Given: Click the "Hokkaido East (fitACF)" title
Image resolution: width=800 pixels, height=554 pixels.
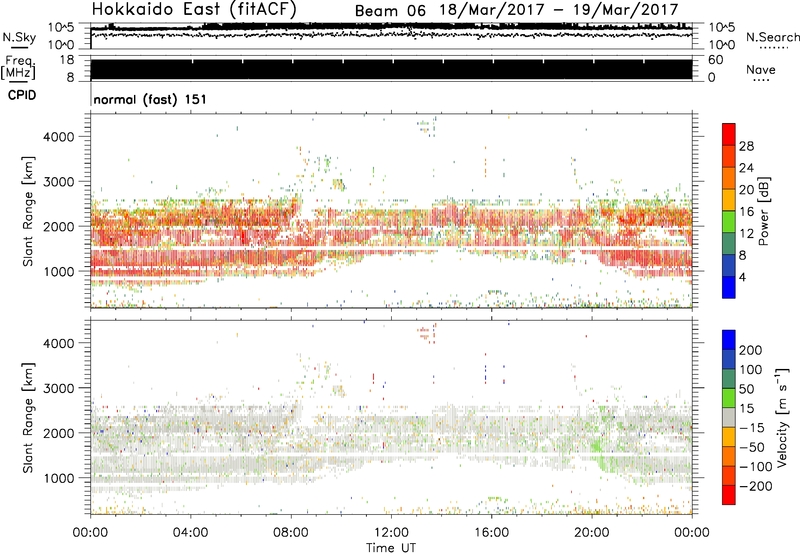Looking at the screenshot, I should [x=194, y=9].
